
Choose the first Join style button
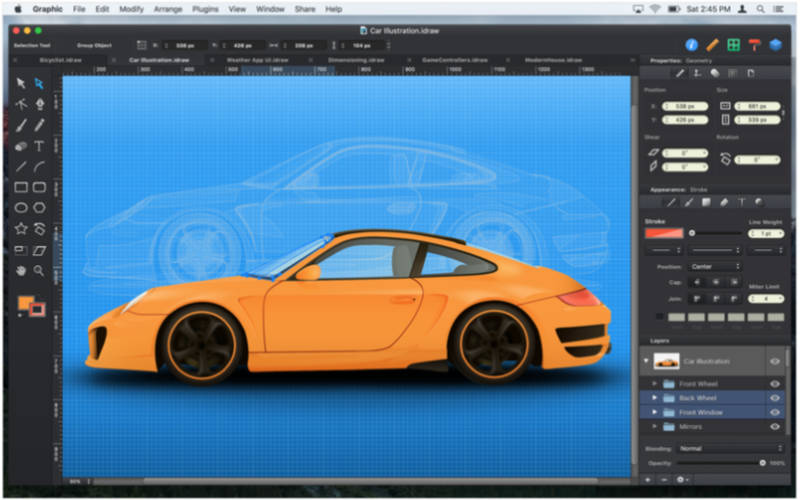697,298
